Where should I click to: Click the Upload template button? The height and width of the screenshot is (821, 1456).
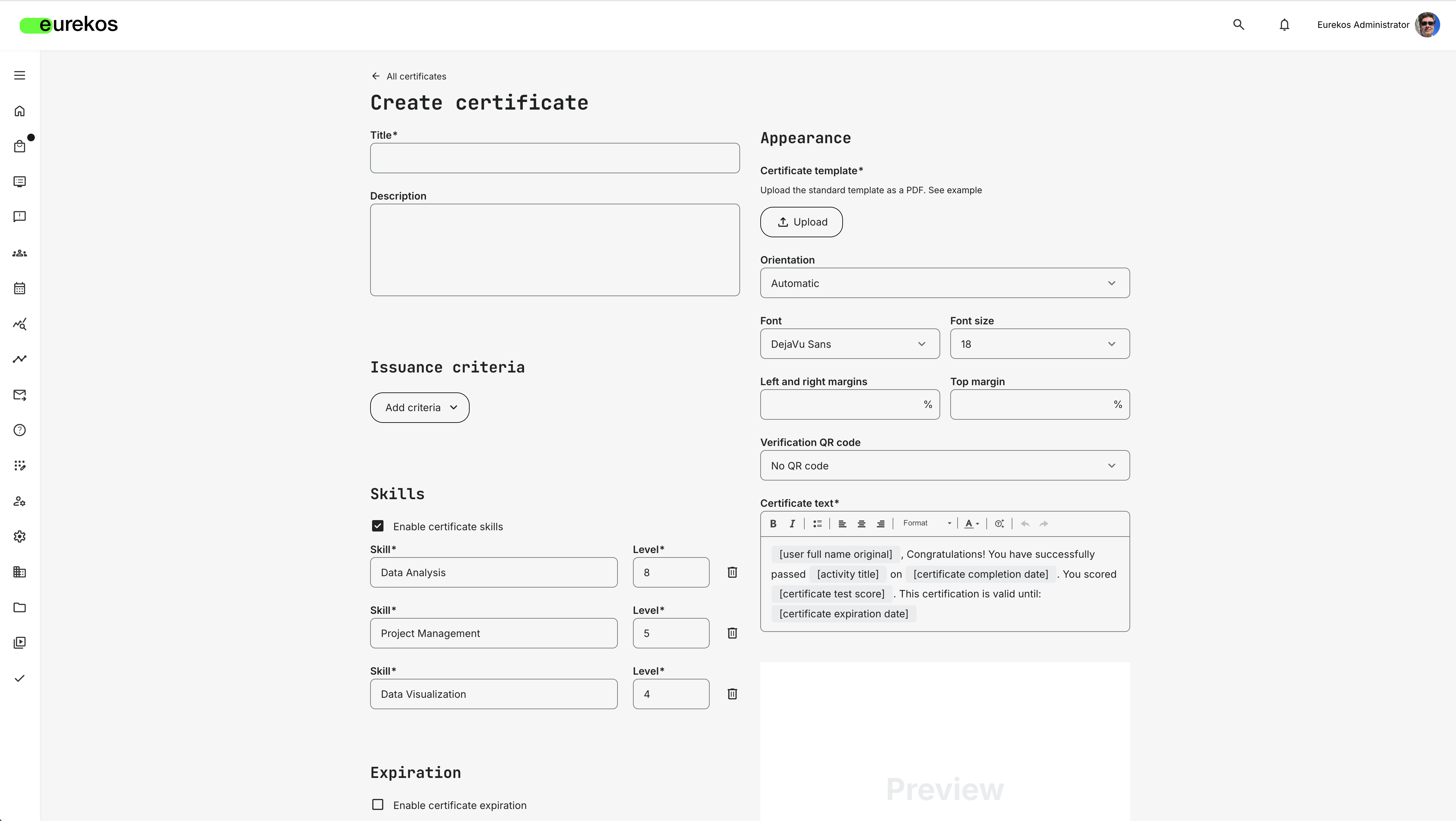[x=801, y=222]
